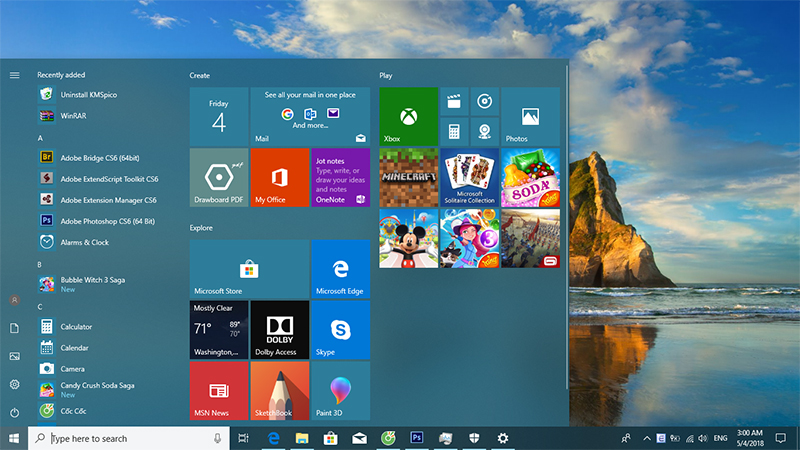Open the Groove Music small tile
This screenshot has height=450, width=800.
[x=484, y=101]
